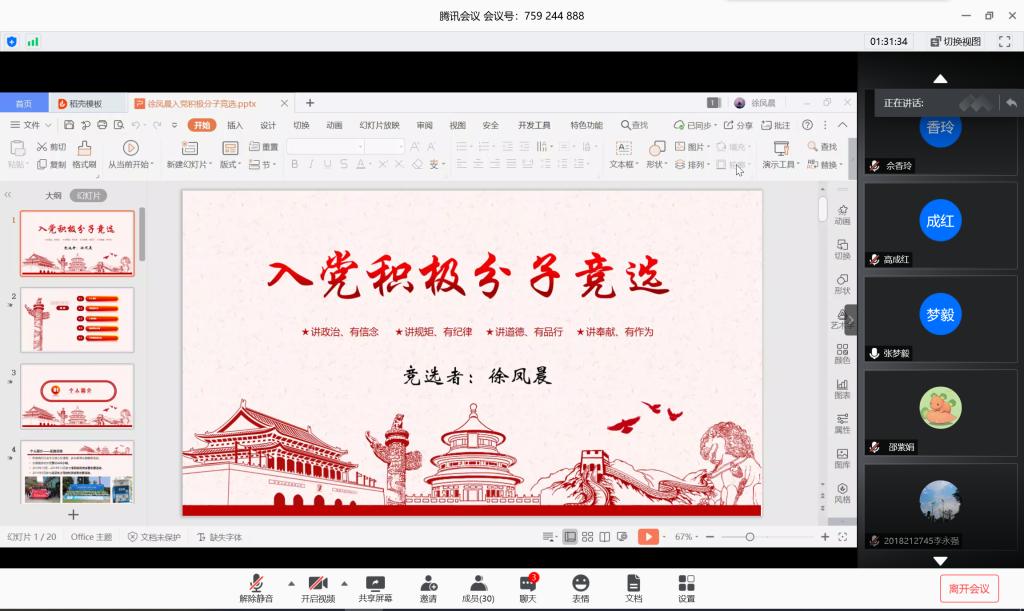Screen dimensions: 1024x611
Task: Adjust the zoom slider in status bar
Action: click(x=751, y=537)
